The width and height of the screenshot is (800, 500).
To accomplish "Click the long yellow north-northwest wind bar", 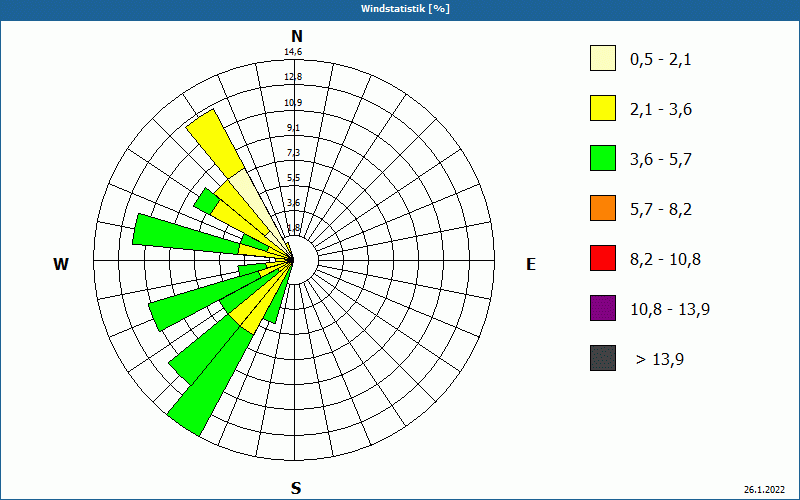I will click(217, 144).
